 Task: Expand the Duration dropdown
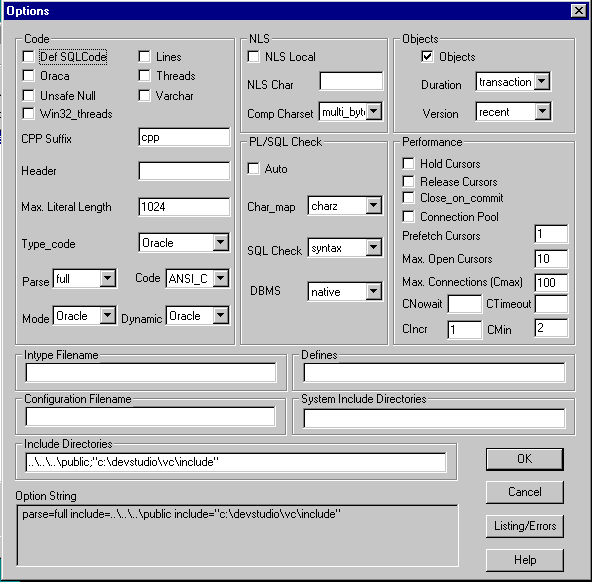[x=542, y=81]
